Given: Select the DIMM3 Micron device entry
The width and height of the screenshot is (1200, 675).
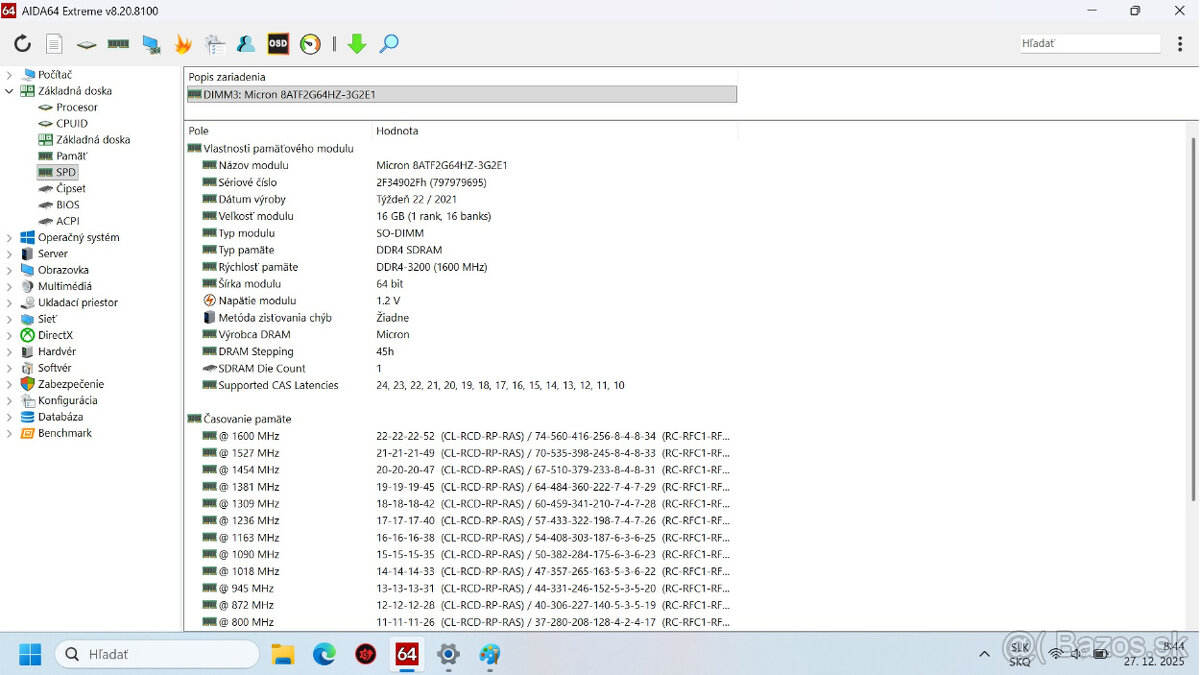Looking at the screenshot, I should [461, 94].
